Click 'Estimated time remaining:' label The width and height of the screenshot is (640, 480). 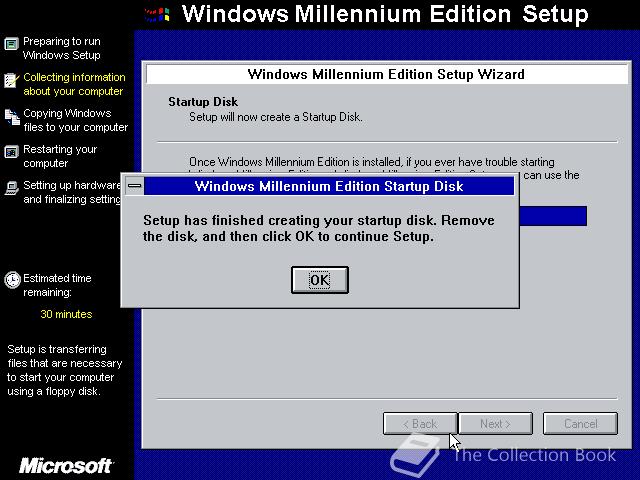click(57, 285)
